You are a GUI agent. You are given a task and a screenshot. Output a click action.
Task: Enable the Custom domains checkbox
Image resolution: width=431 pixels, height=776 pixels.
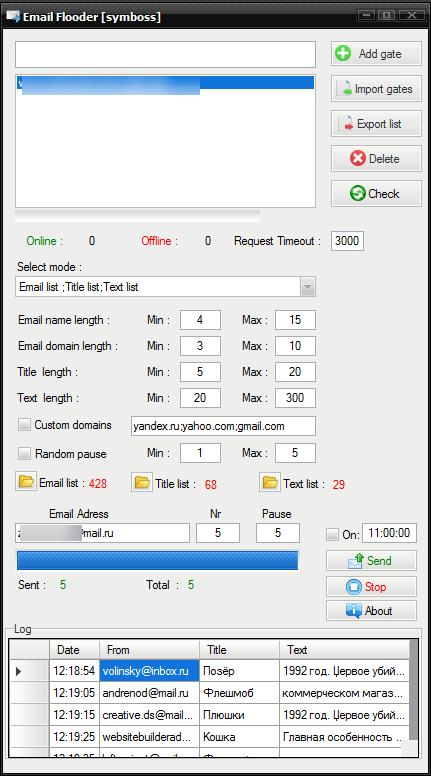click(x=24, y=425)
